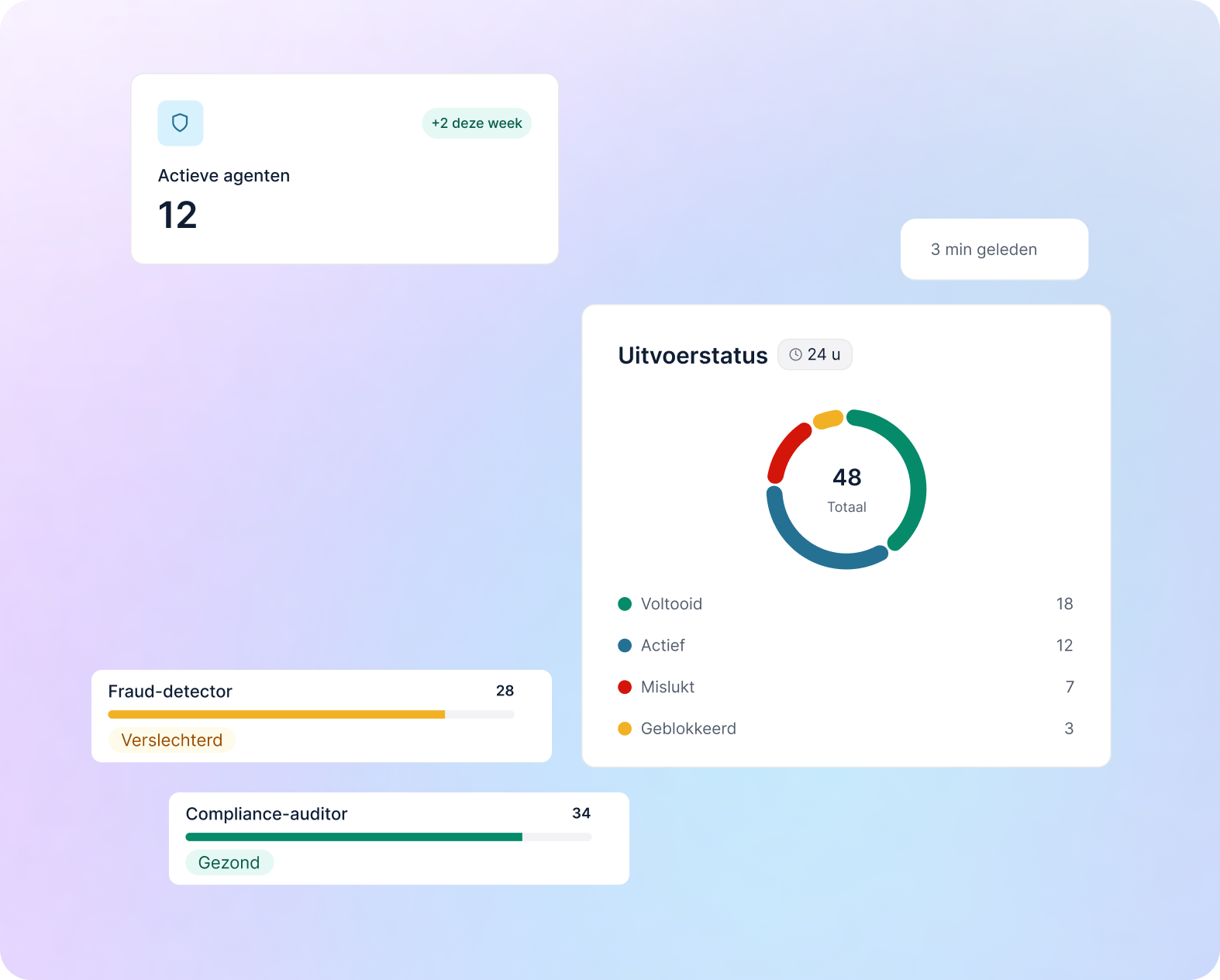1220x980 pixels.
Task: Click the +2 deze week badge
Action: [x=477, y=123]
